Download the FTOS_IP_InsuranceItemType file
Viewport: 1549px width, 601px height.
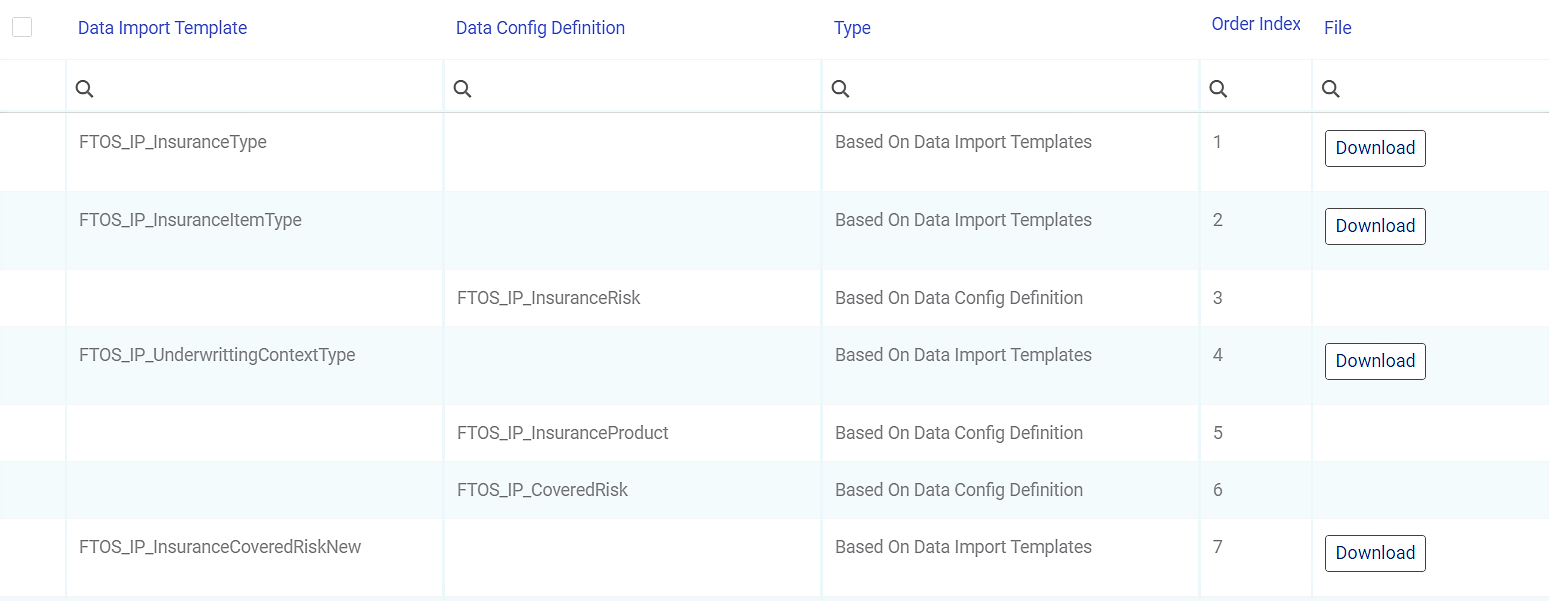point(1375,226)
